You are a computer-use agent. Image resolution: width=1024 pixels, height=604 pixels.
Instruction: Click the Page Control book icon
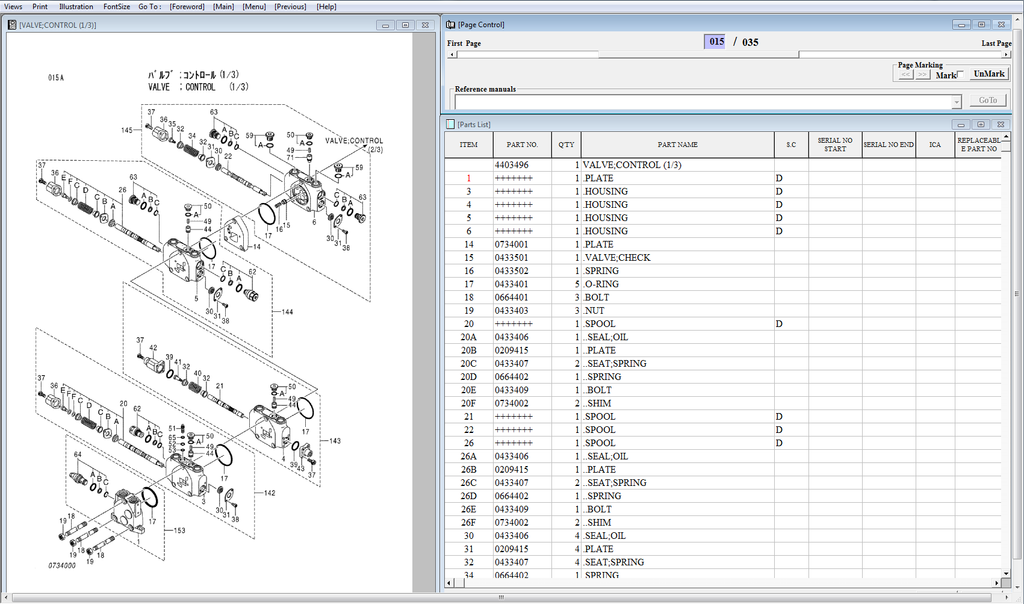(x=452, y=24)
